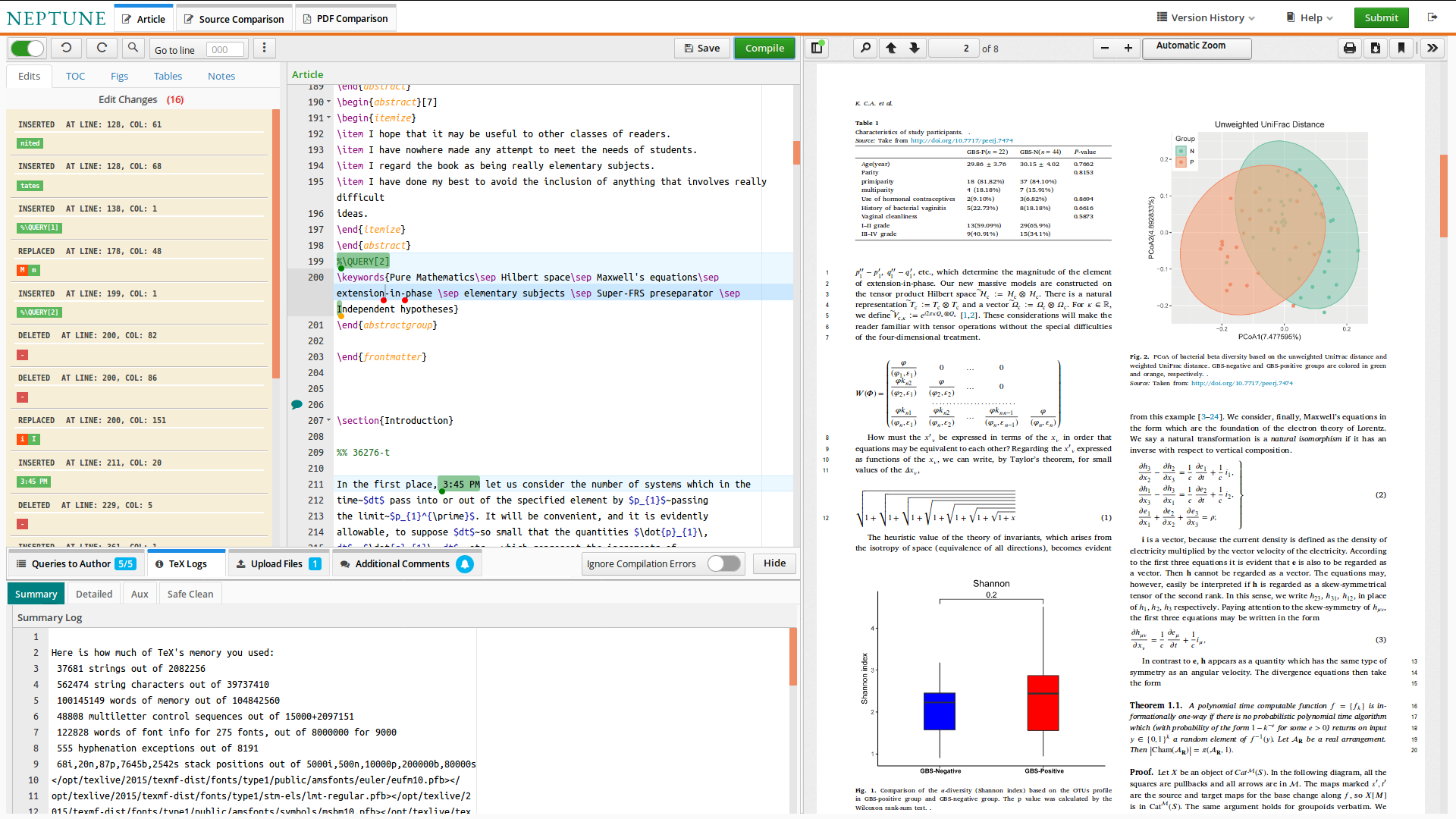Click the Submit button
This screenshot has width=1456, height=819.
1381,17
